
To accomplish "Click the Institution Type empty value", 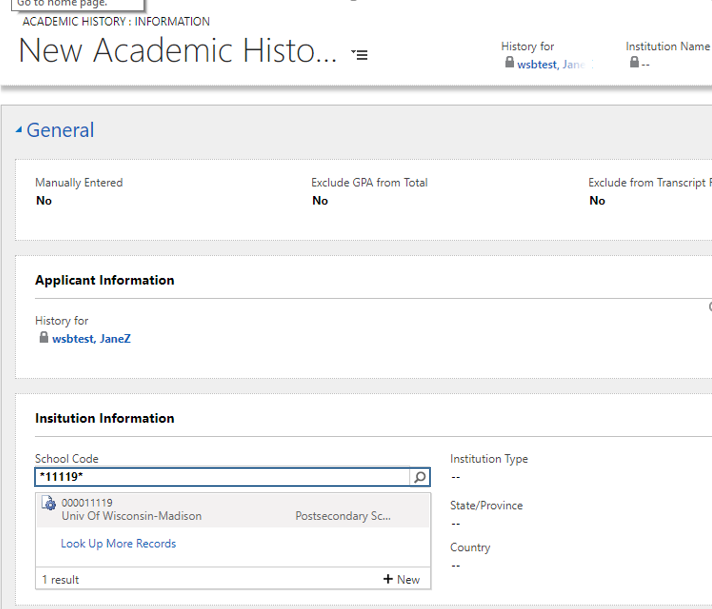I will [456, 477].
